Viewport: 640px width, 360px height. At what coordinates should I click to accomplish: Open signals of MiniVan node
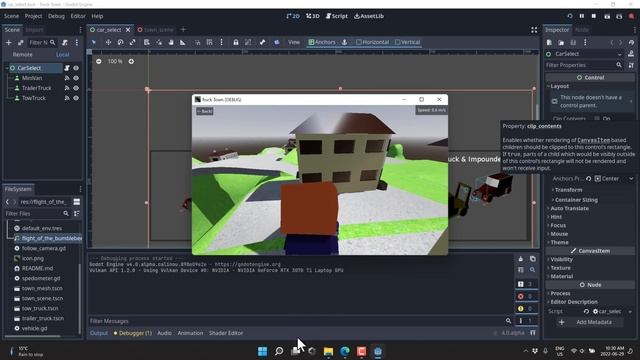(67, 78)
